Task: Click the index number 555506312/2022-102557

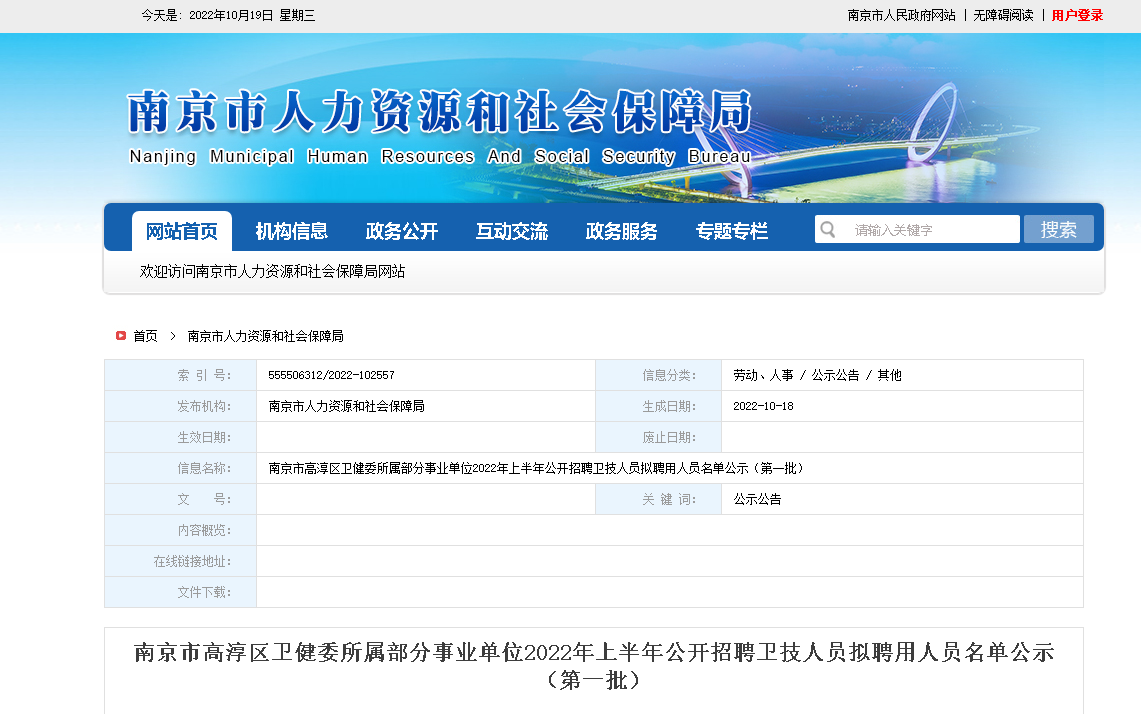Action: 331,375
